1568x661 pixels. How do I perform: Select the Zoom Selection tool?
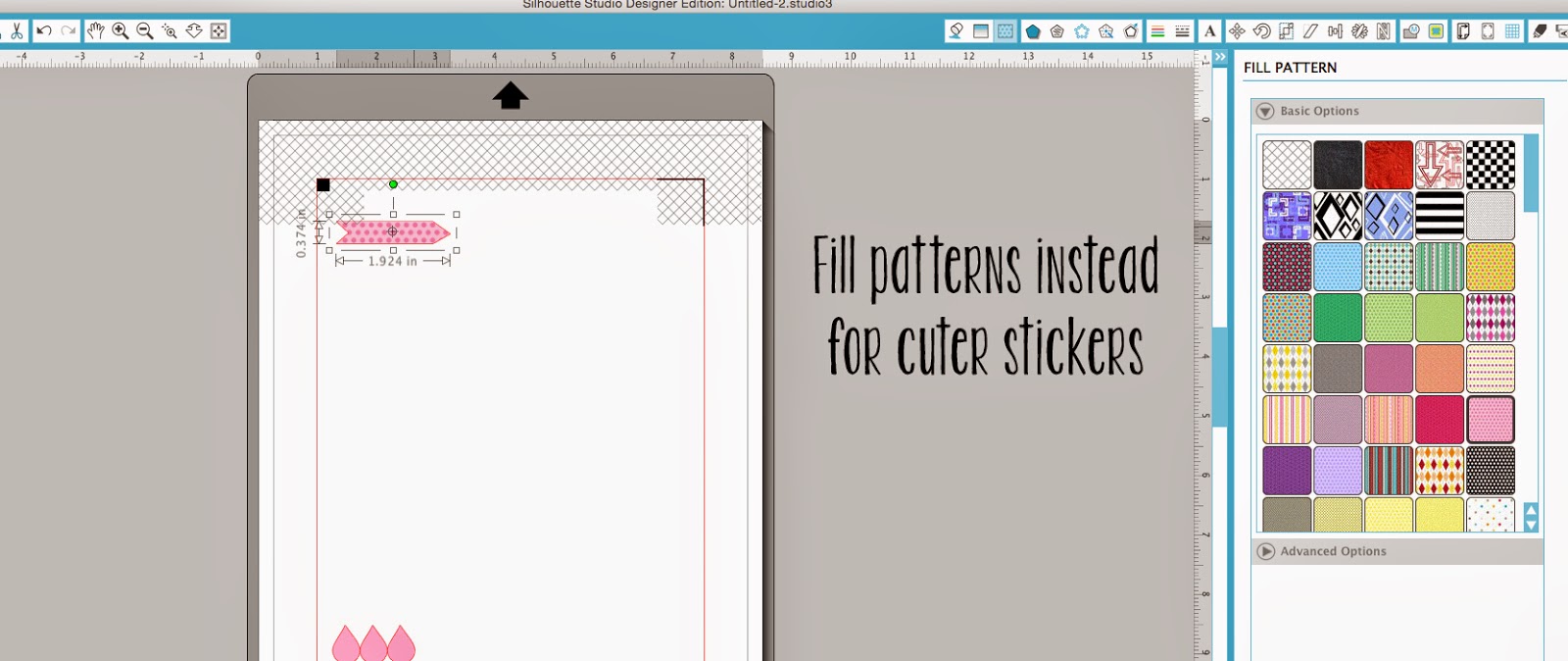tap(170, 31)
